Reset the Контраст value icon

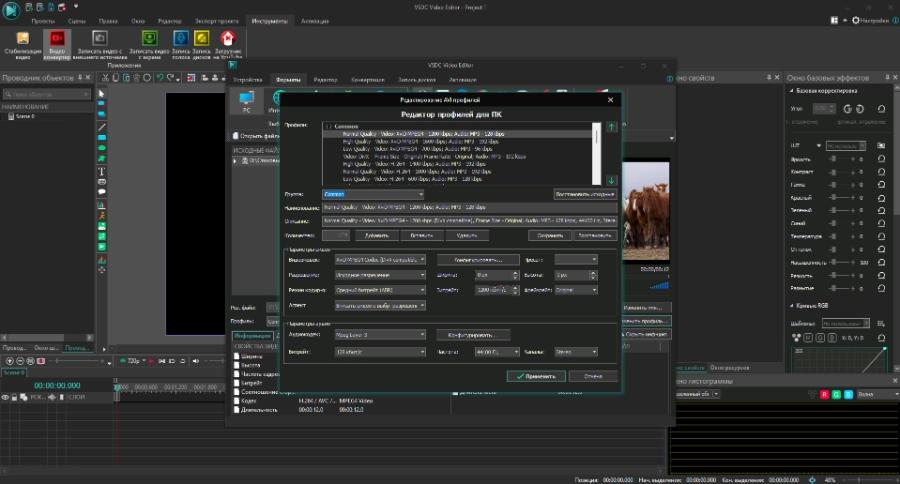(881, 172)
